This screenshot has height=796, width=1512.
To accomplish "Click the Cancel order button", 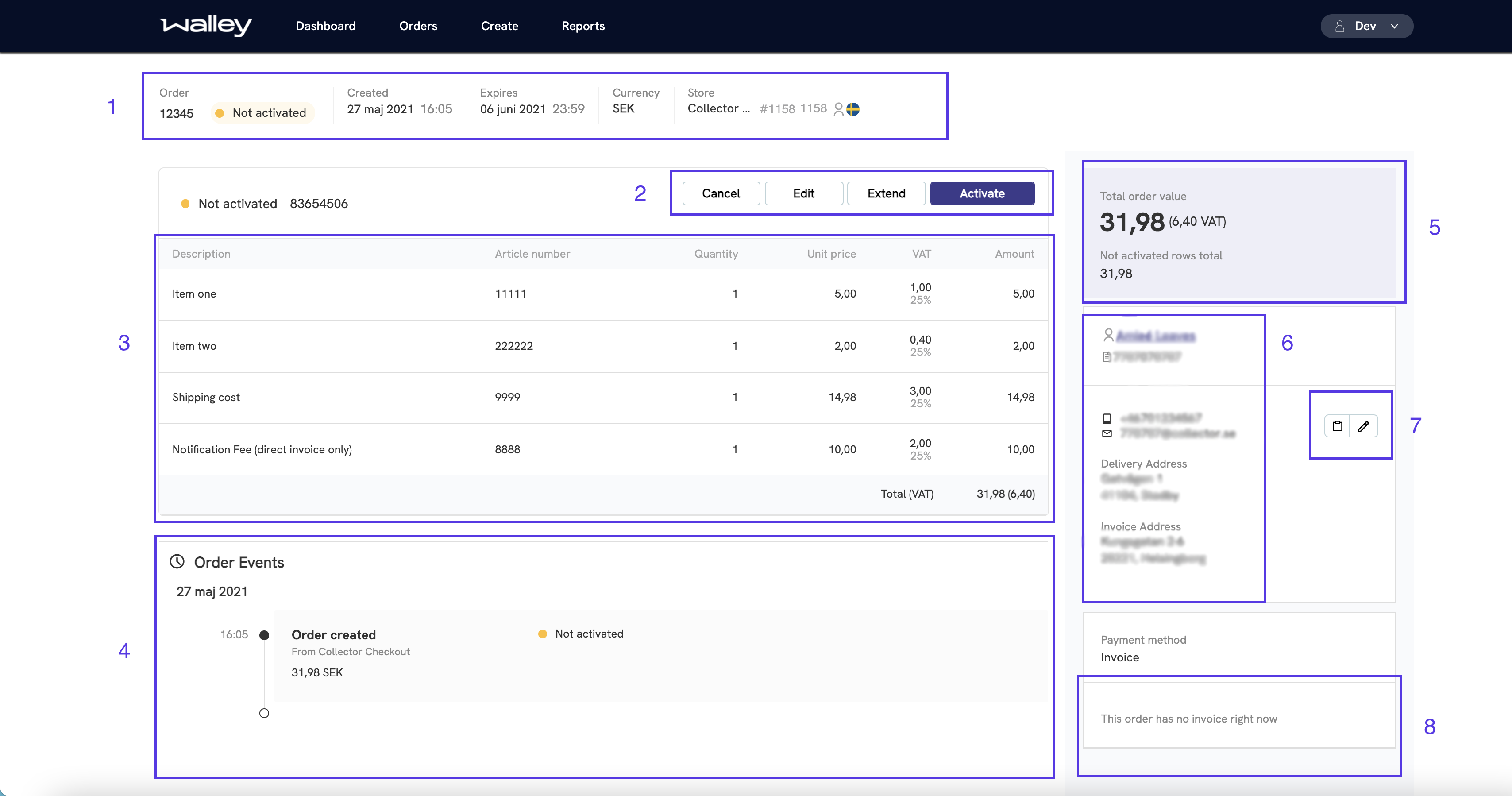I will pos(721,193).
